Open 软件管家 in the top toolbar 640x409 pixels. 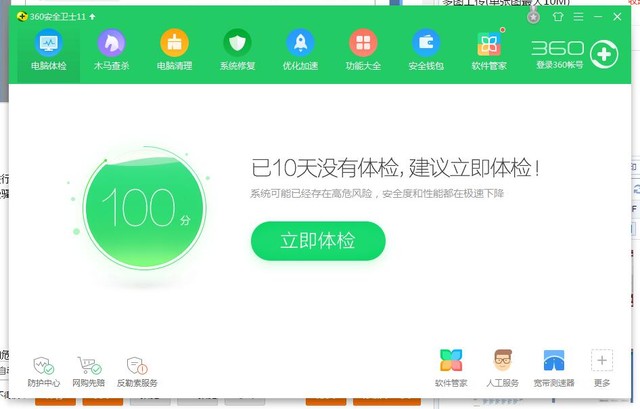489,51
